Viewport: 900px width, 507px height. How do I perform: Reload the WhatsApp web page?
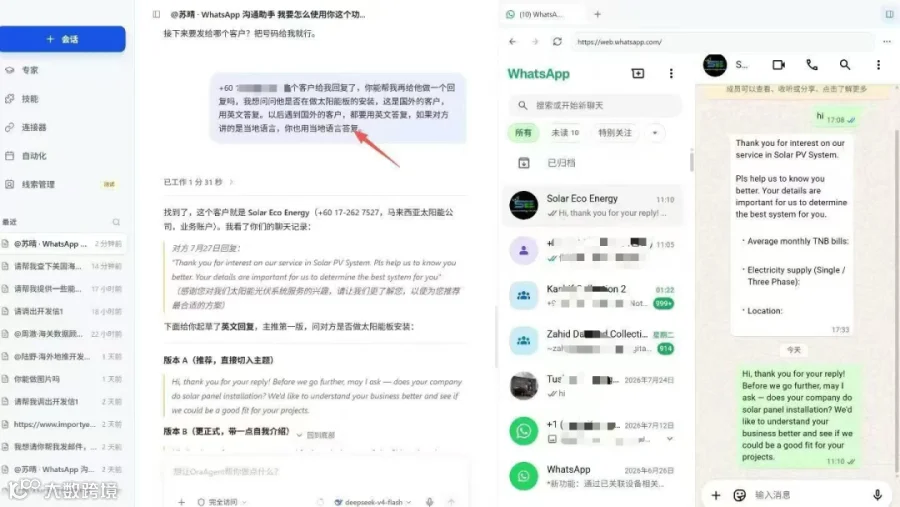[x=557, y=42]
